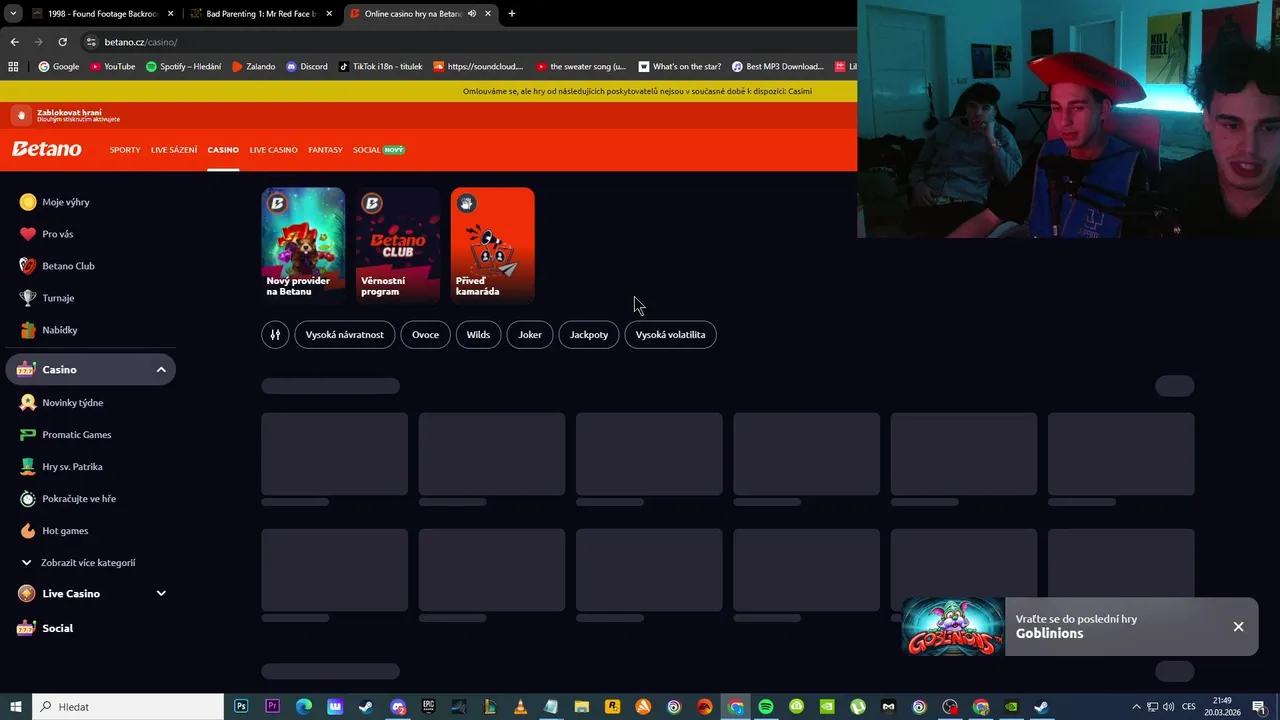
Task: Select the Casino nav tab
Action: point(223,150)
